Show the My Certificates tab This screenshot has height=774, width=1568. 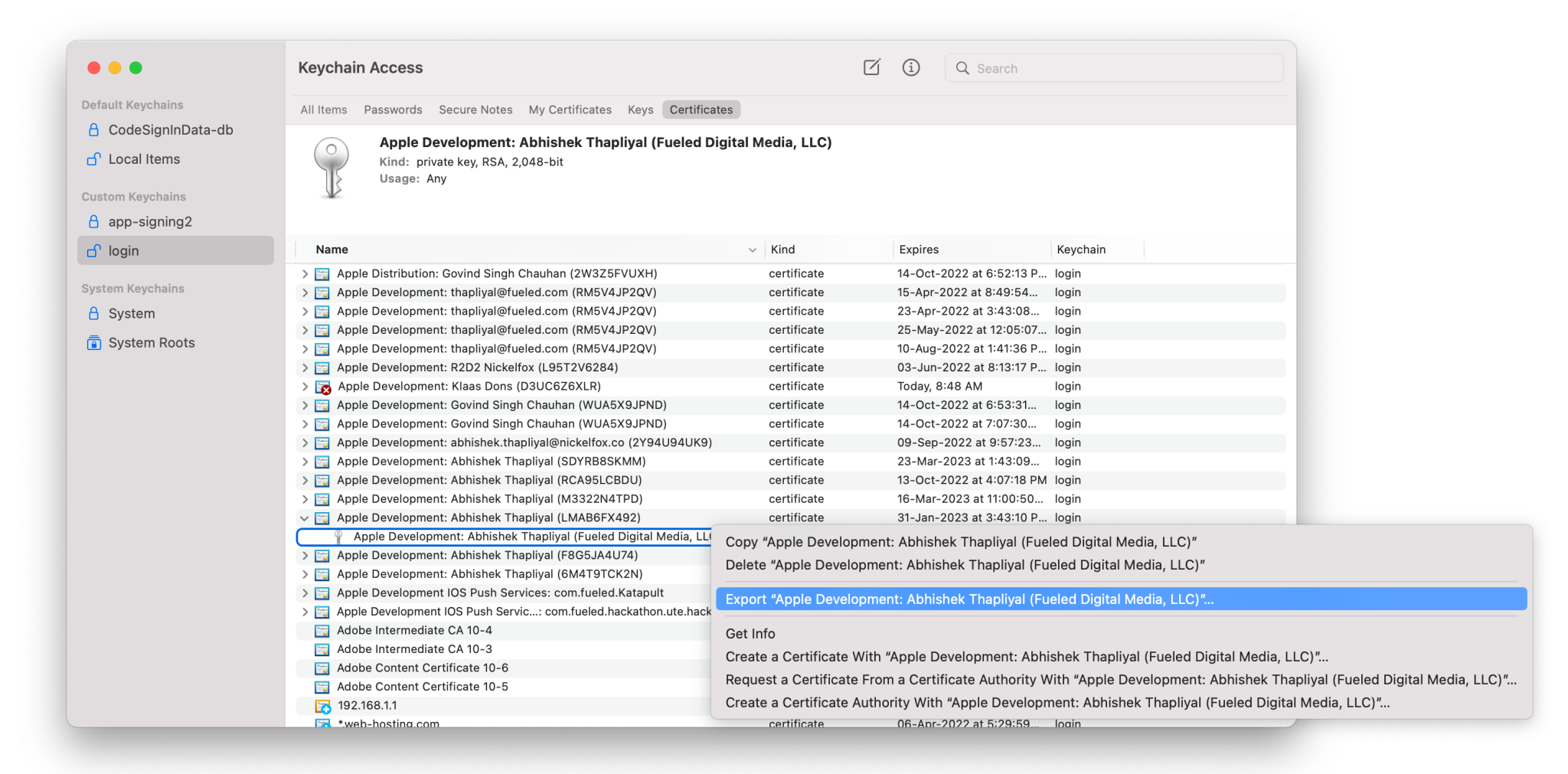pyautogui.click(x=570, y=109)
